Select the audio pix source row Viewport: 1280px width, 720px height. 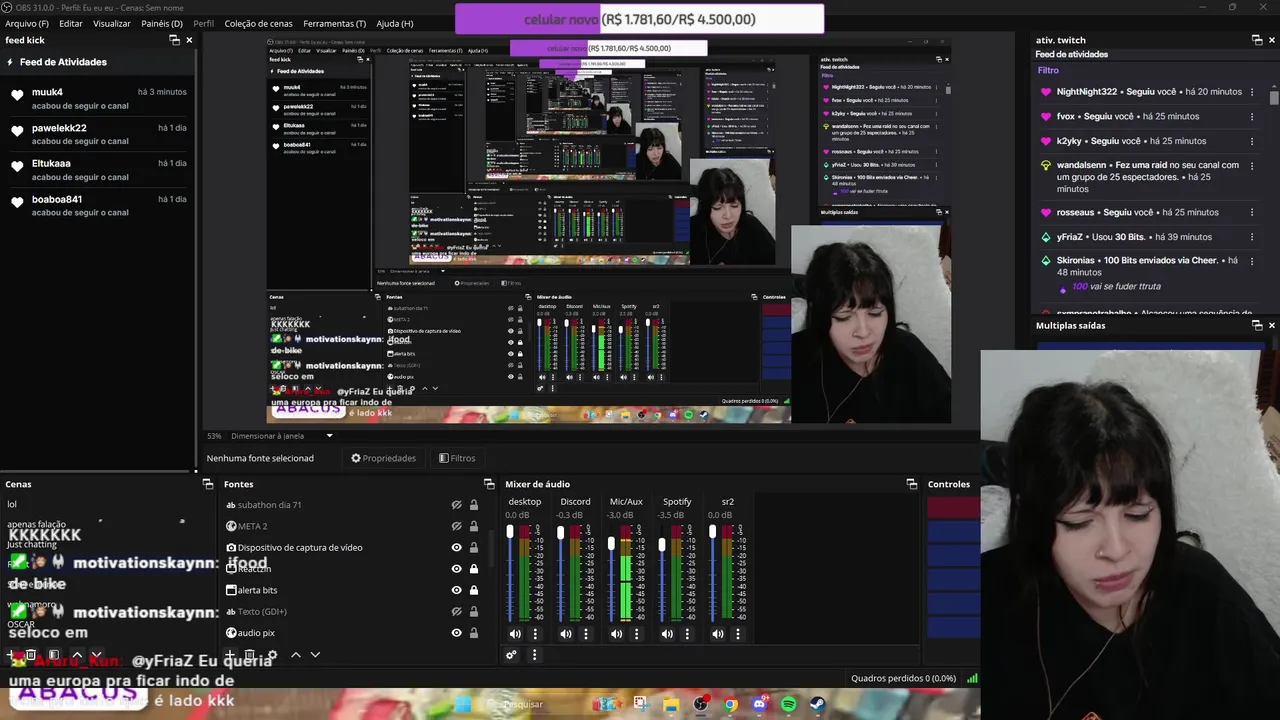click(350, 633)
